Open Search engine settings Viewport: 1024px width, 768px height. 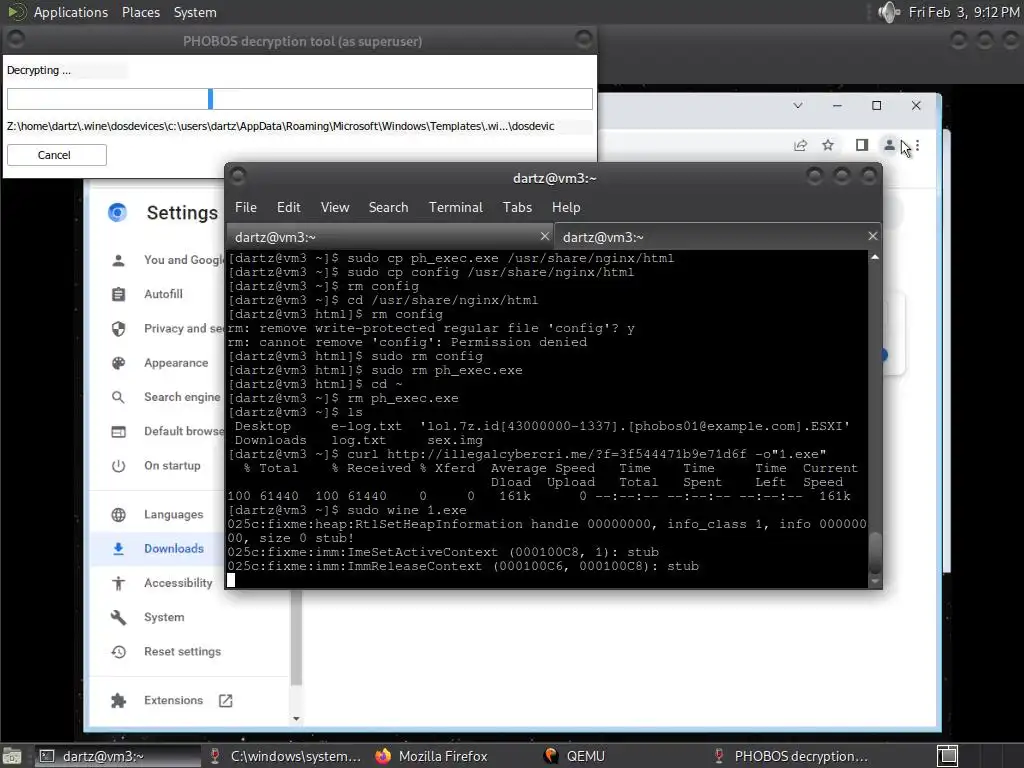182,397
